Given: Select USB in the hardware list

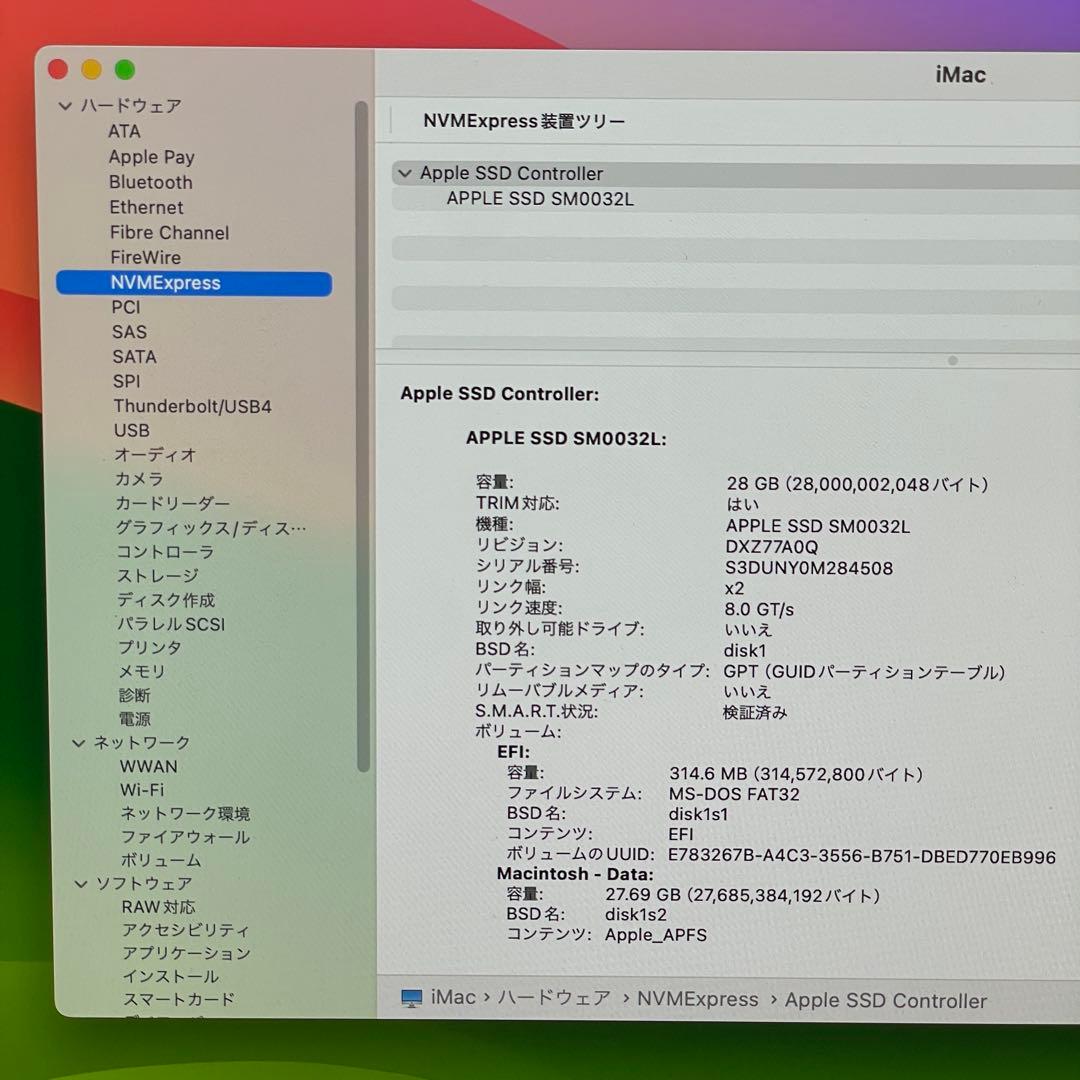Looking at the screenshot, I should coord(131,430).
